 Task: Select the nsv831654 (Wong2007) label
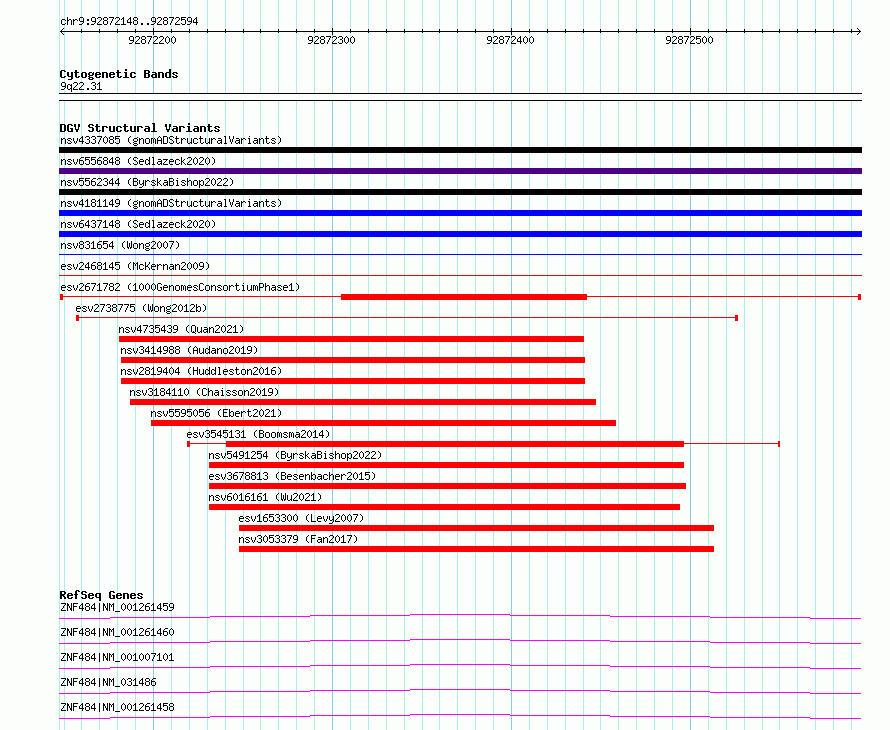tap(120, 245)
